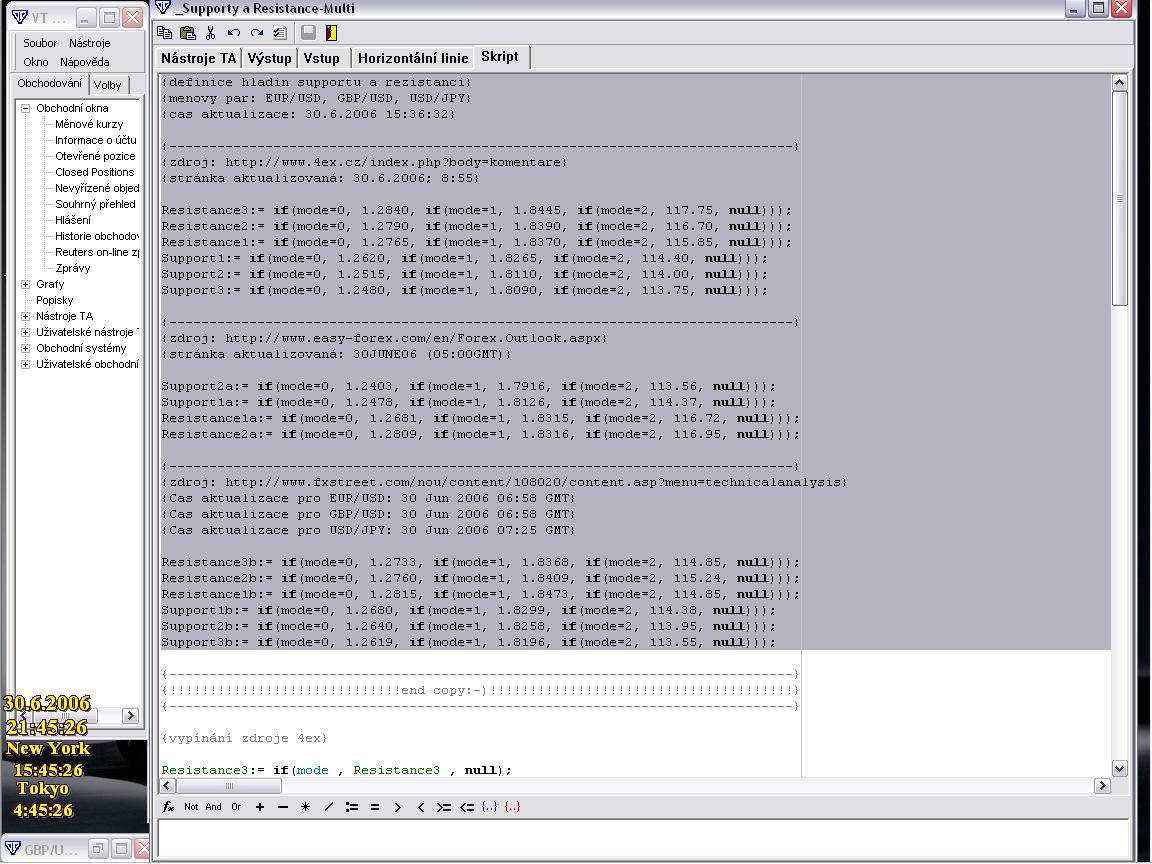Click the yellow exit door icon
Image resolution: width=1152 pixels, height=864 pixels.
tap(331, 33)
